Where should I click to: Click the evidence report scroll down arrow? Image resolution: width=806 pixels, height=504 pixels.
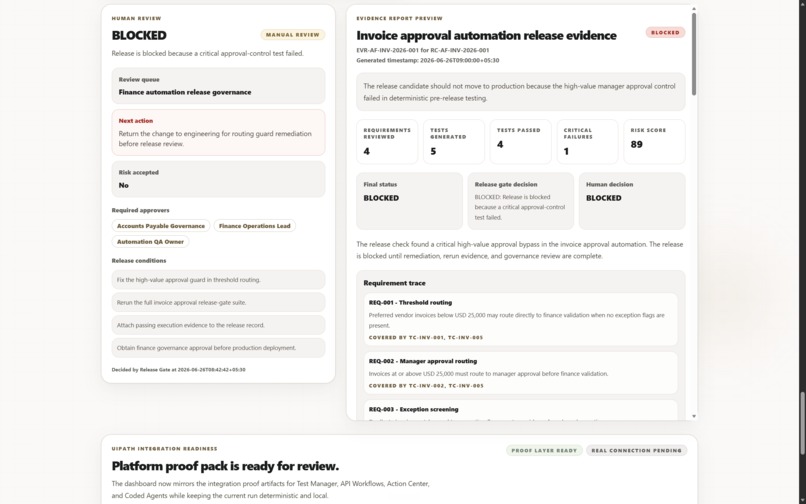click(694, 416)
